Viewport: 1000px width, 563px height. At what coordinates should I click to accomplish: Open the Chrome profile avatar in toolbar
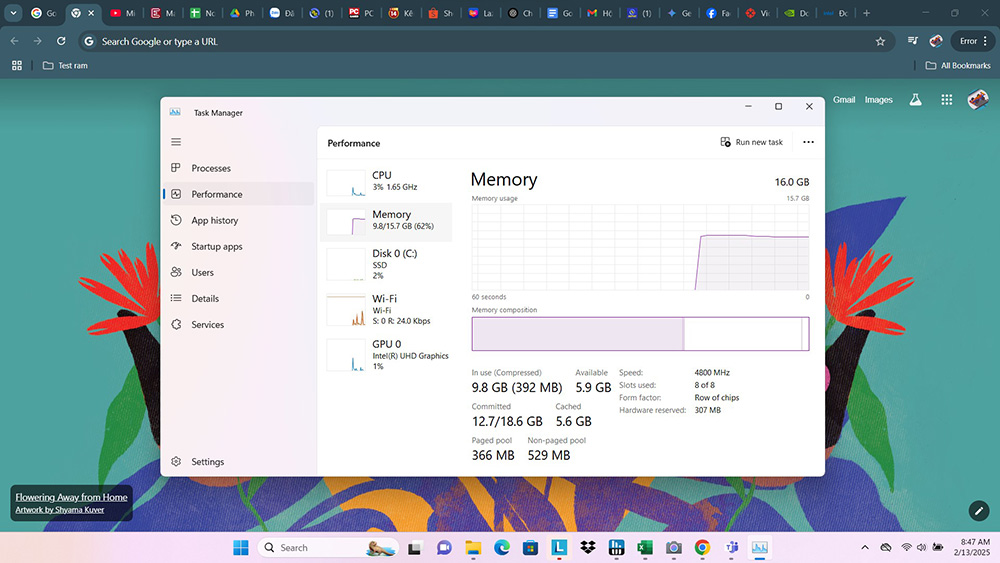[936, 41]
